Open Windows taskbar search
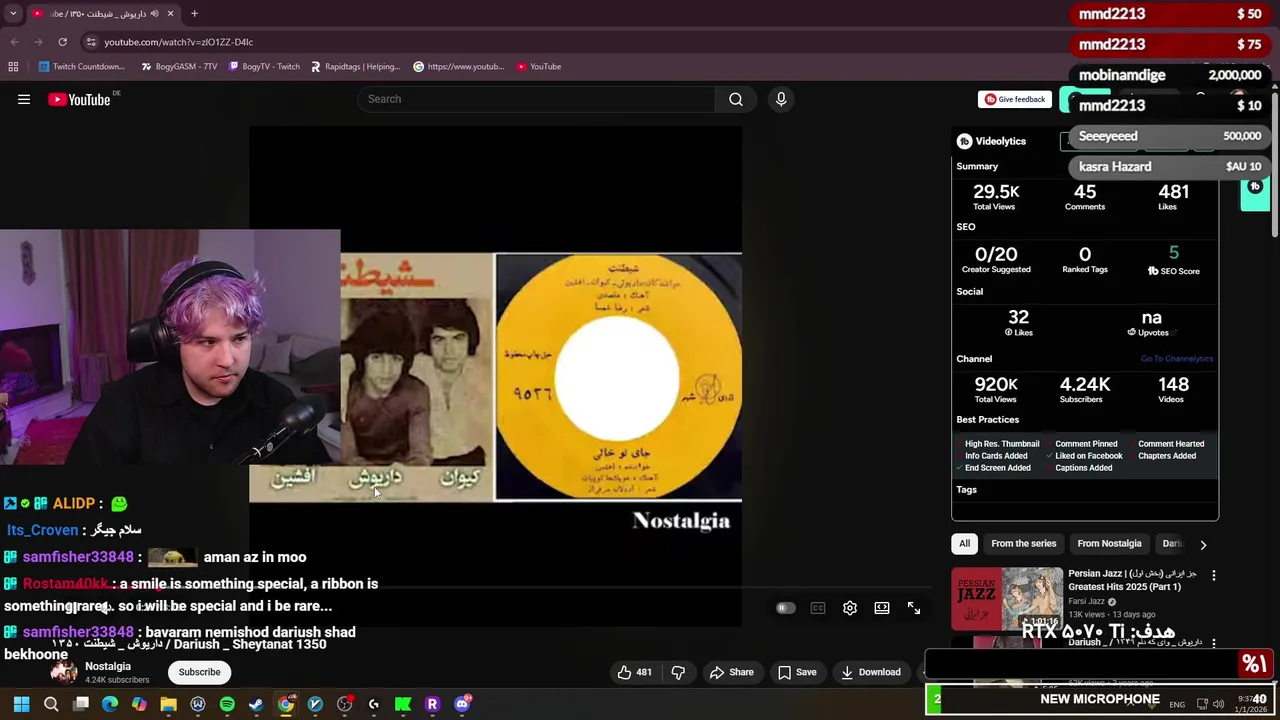Image resolution: width=1280 pixels, height=720 pixels. [51, 704]
